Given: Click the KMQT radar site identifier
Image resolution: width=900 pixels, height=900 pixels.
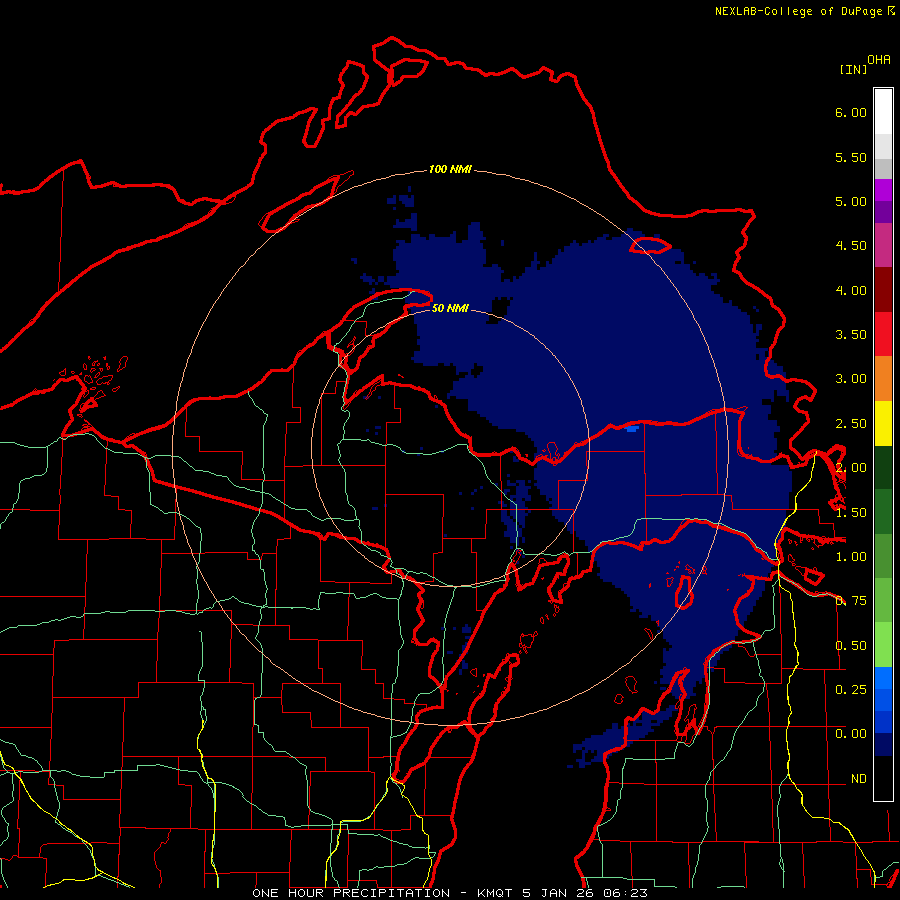Looking at the screenshot, I should 494,893.
